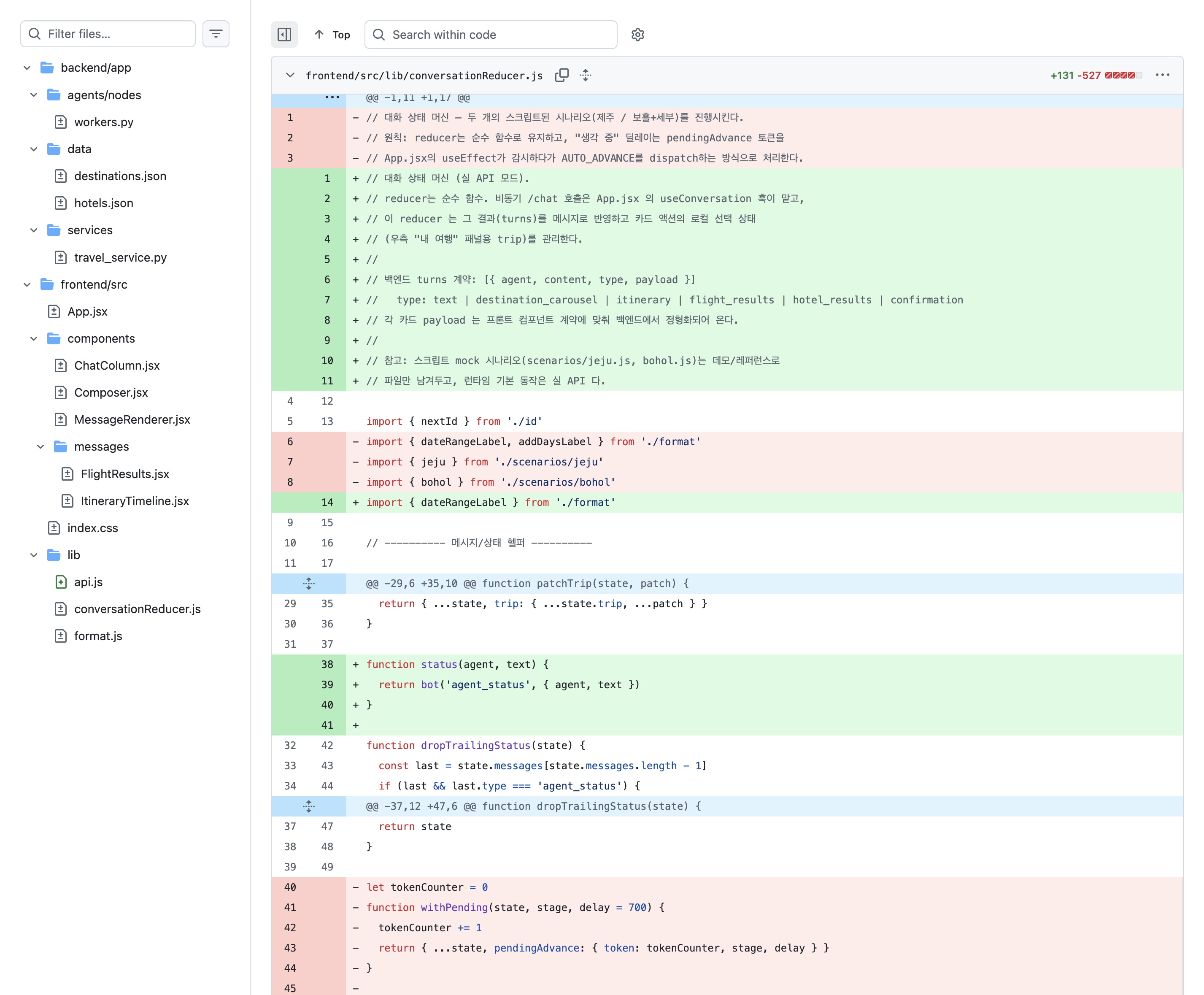Open the api.js added file
The image size is (1204, 995).
tap(88, 582)
